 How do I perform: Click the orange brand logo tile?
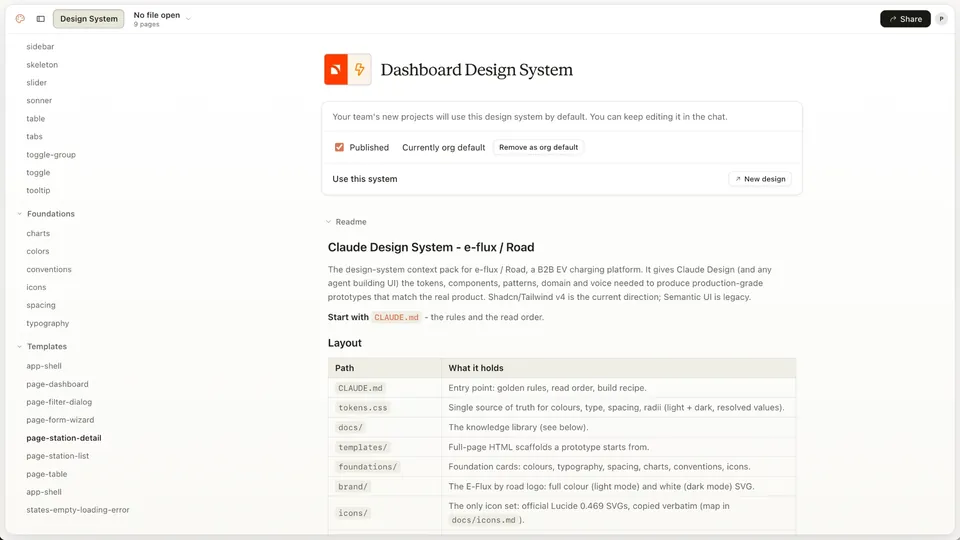pos(336,69)
